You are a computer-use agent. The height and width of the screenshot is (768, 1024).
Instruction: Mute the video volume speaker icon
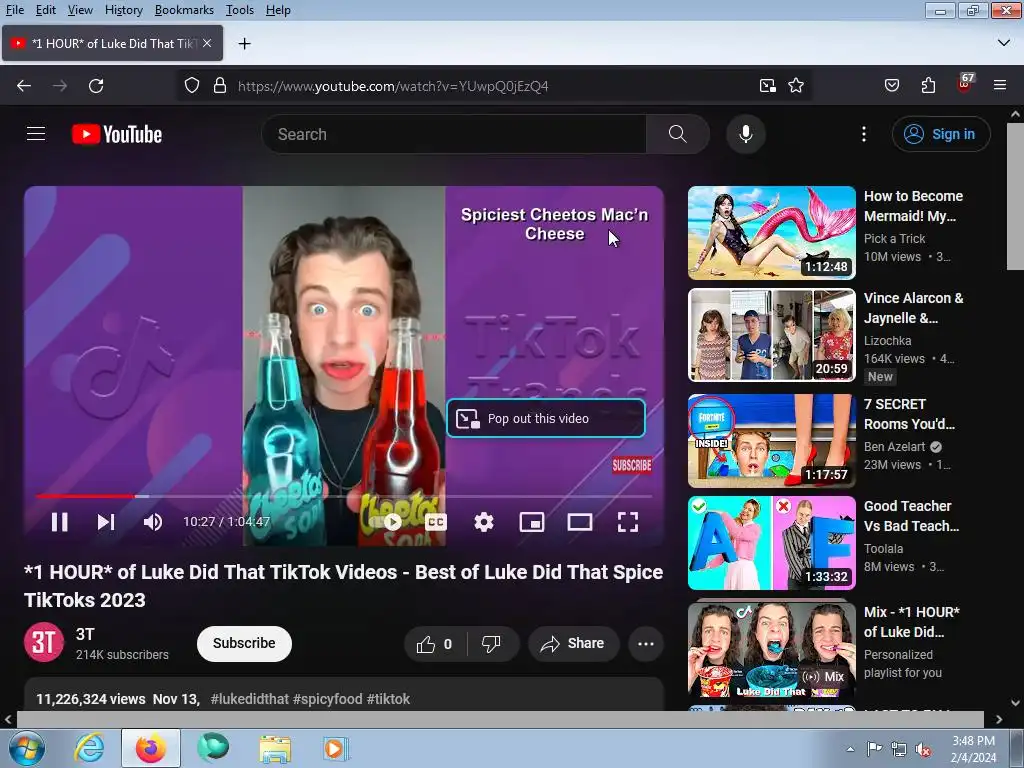click(x=153, y=522)
